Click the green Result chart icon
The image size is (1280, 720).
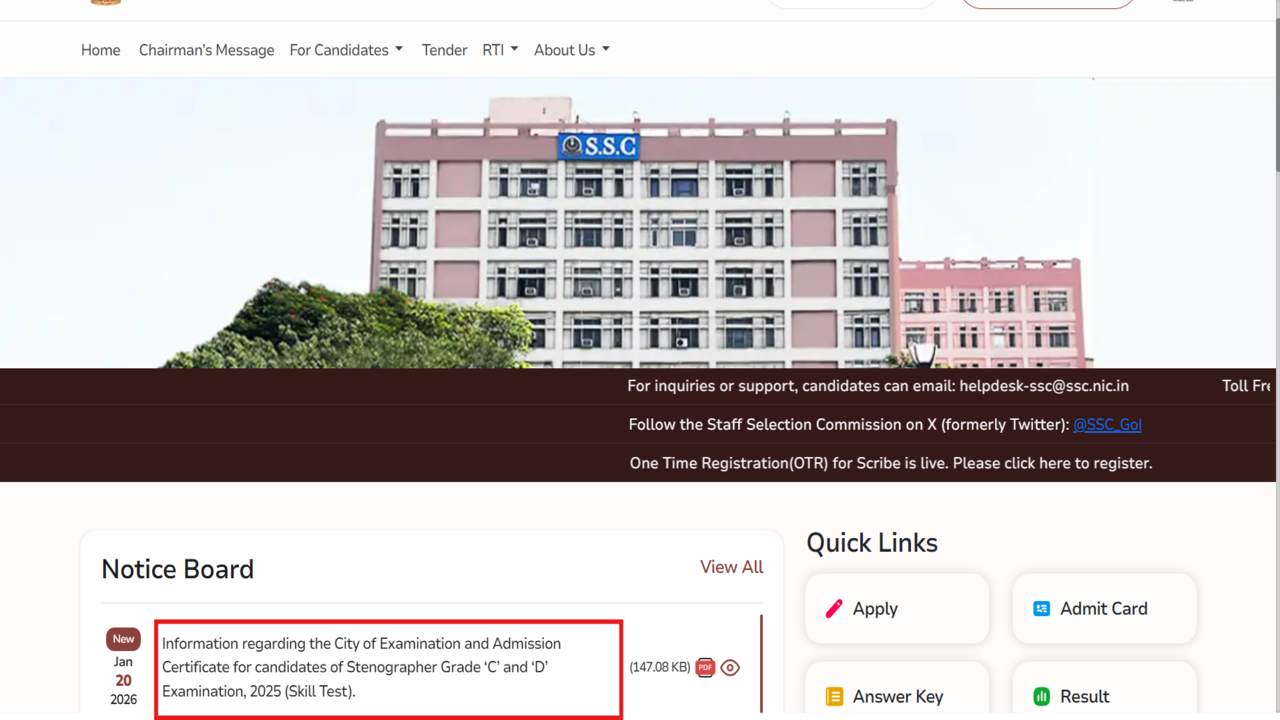(1041, 697)
